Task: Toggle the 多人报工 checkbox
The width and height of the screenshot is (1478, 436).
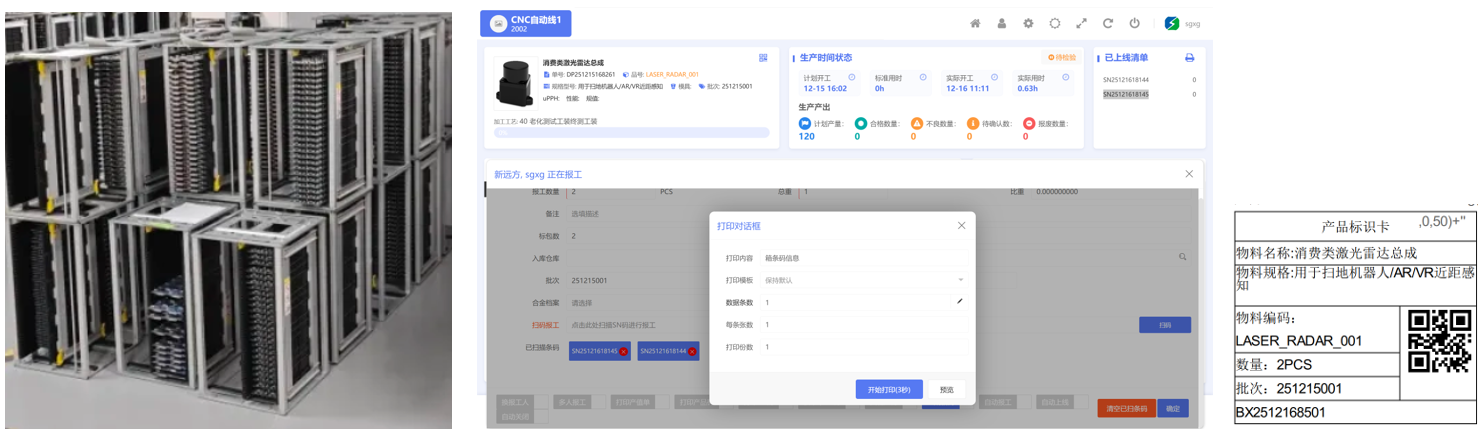Action: [597, 402]
